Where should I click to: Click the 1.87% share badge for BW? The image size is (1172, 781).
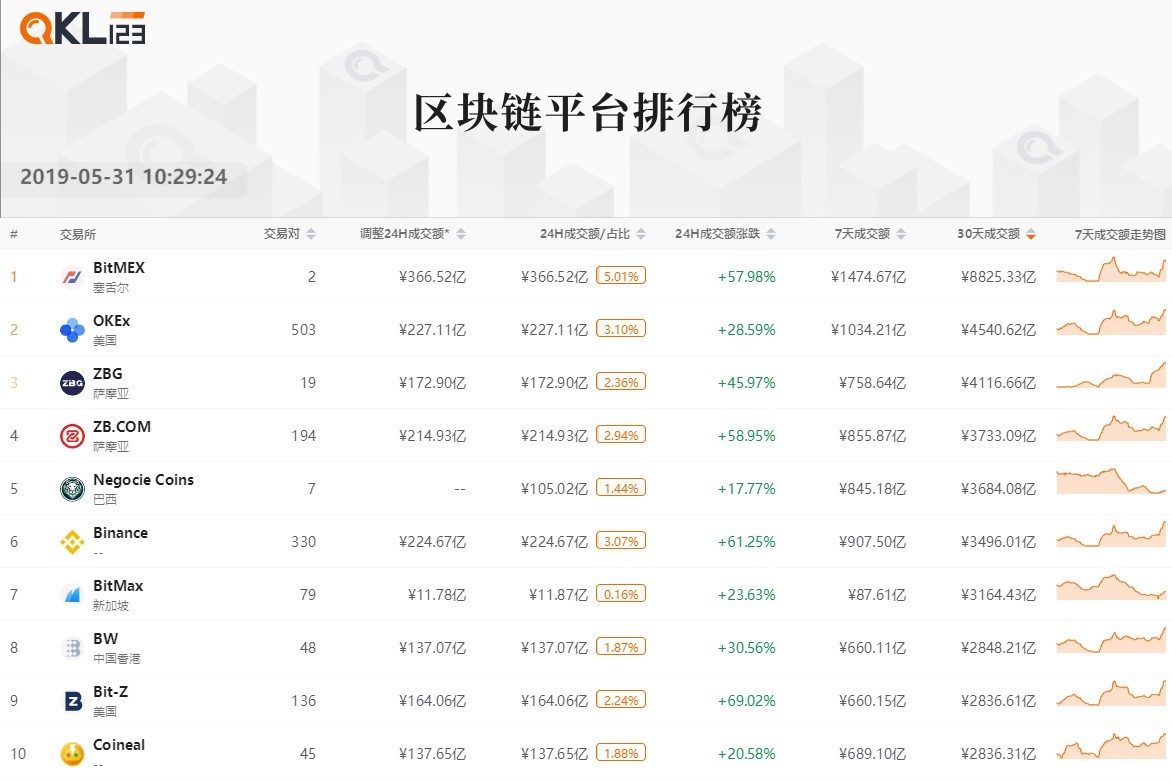[621, 647]
